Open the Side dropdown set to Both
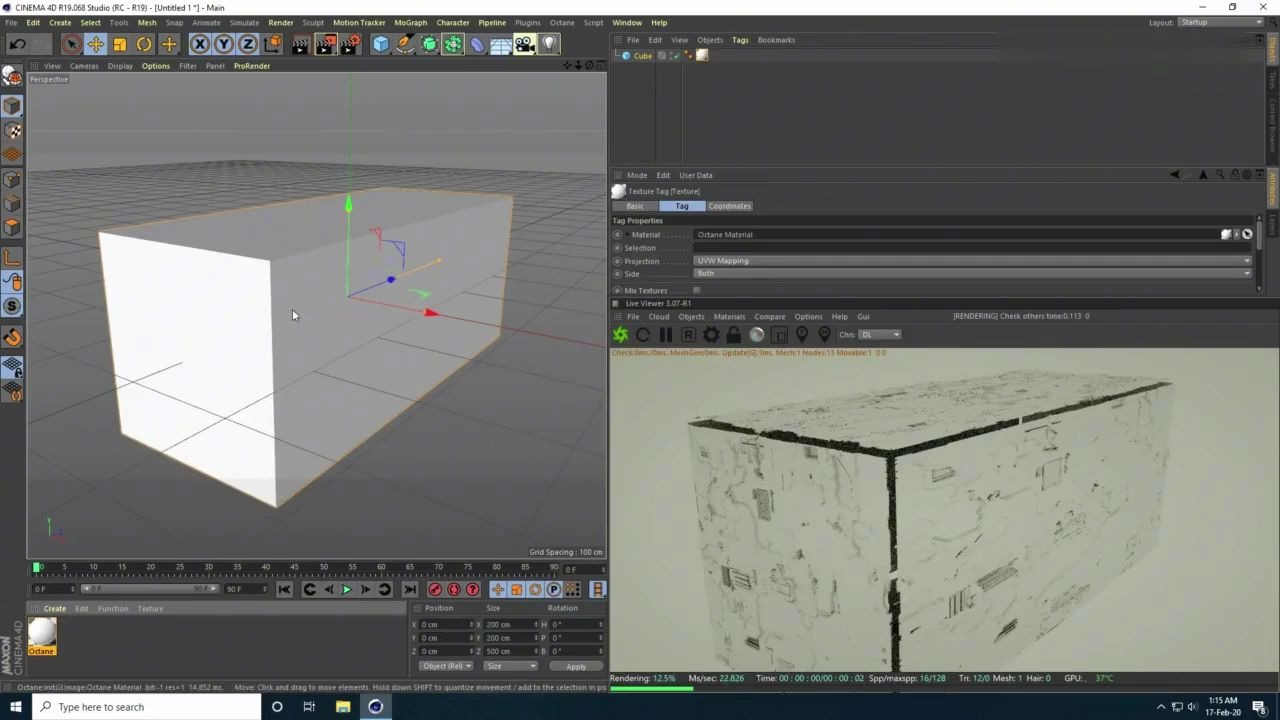Viewport: 1280px width, 720px height. [x=970, y=273]
